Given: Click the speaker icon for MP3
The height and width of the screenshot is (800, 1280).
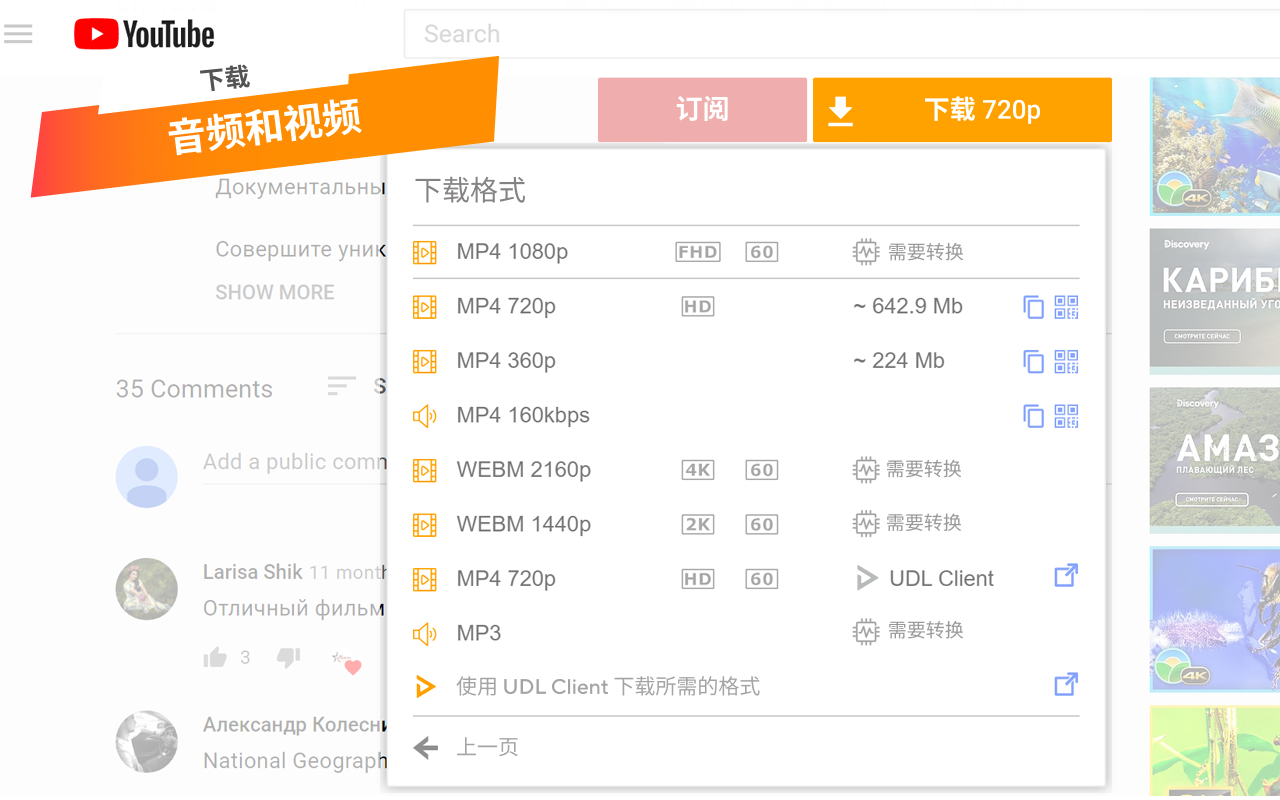Looking at the screenshot, I should 425,633.
